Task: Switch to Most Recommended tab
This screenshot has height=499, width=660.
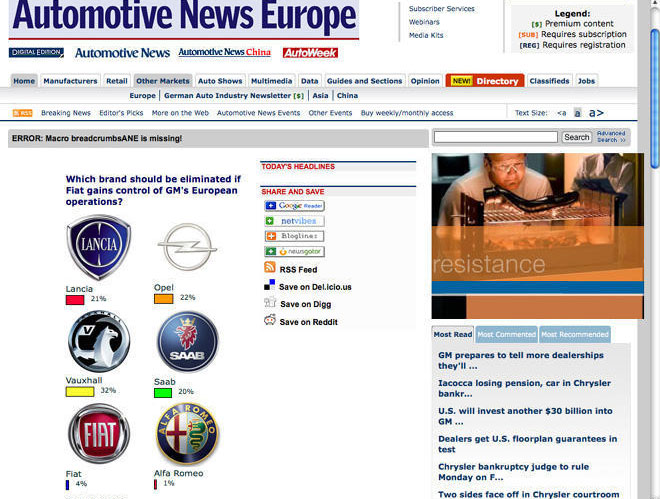Action: [575, 334]
